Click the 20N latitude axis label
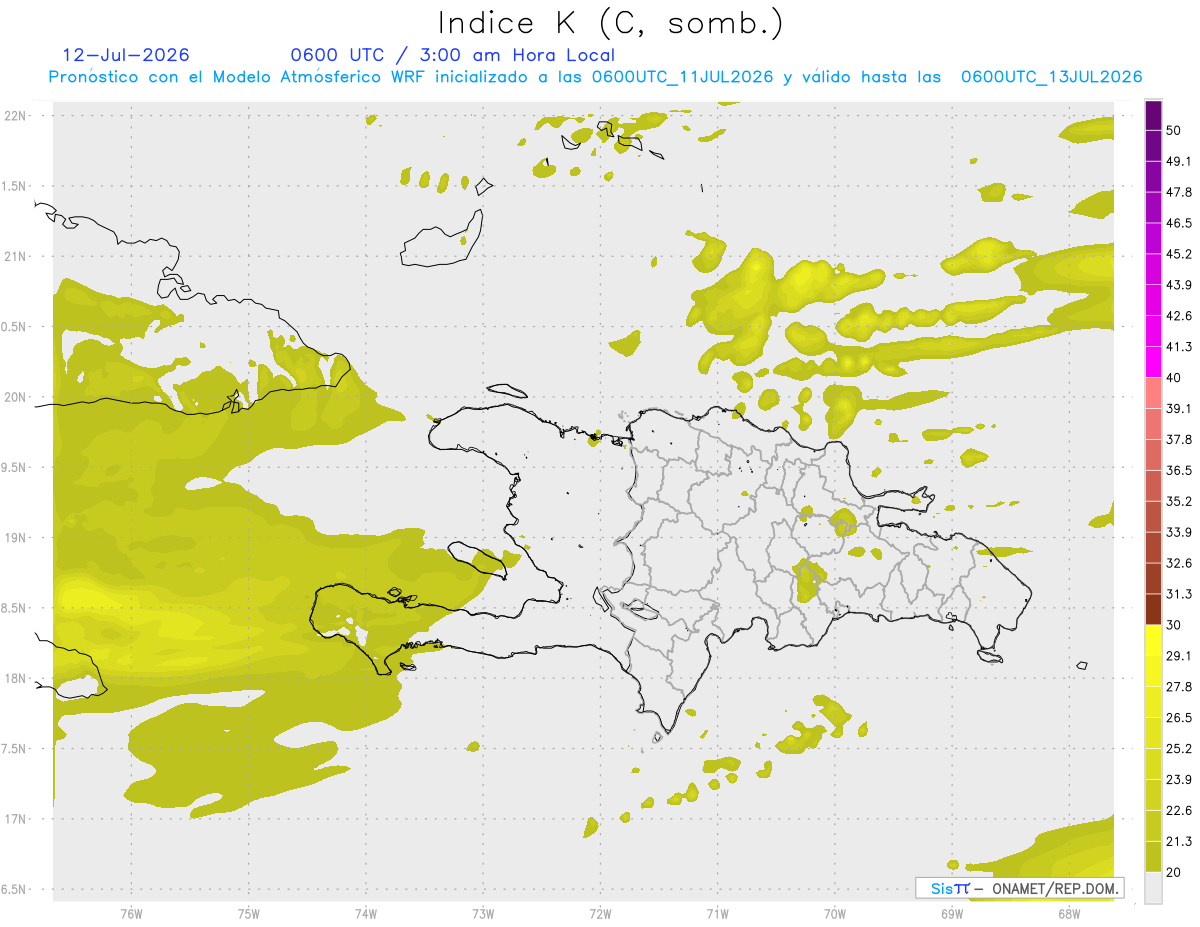This screenshot has height=927, width=1200. [x=17, y=397]
